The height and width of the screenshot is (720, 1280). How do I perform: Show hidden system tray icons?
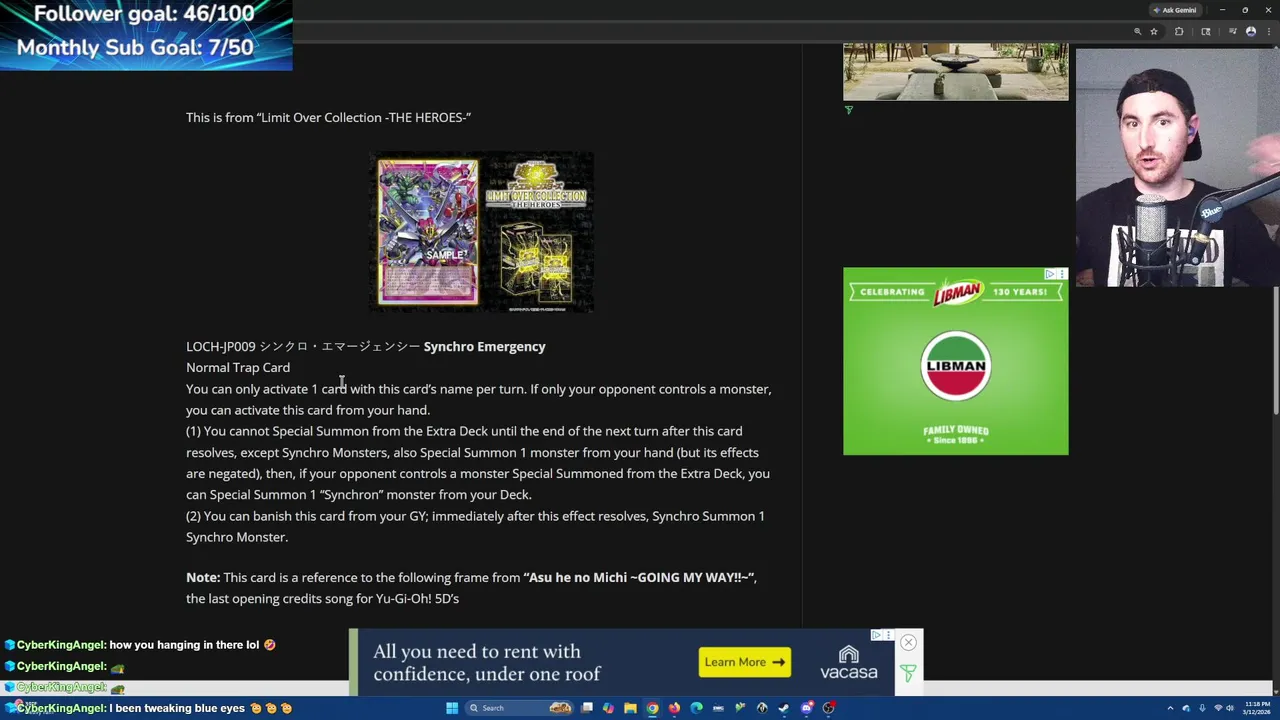1170,708
